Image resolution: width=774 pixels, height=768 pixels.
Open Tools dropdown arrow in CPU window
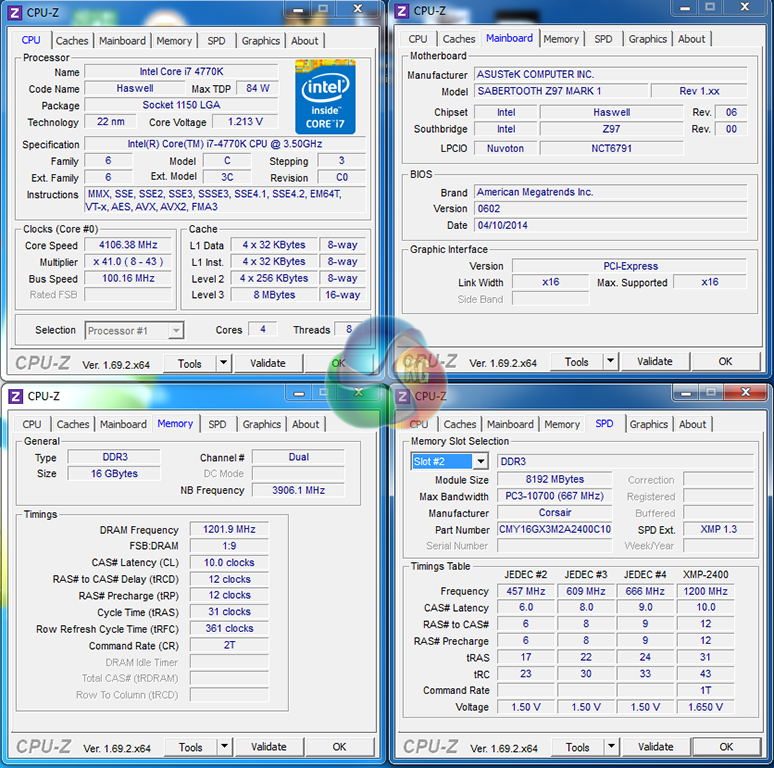pos(224,363)
